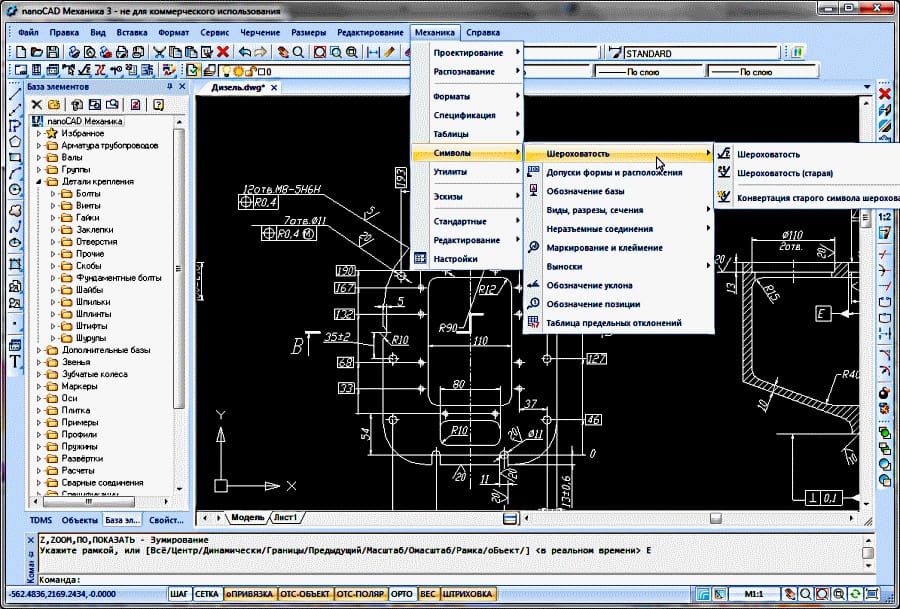This screenshot has width=900, height=609.
Task: Toggle СЕТКА grid display in status bar
Action: pyautogui.click(x=208, y=593)
